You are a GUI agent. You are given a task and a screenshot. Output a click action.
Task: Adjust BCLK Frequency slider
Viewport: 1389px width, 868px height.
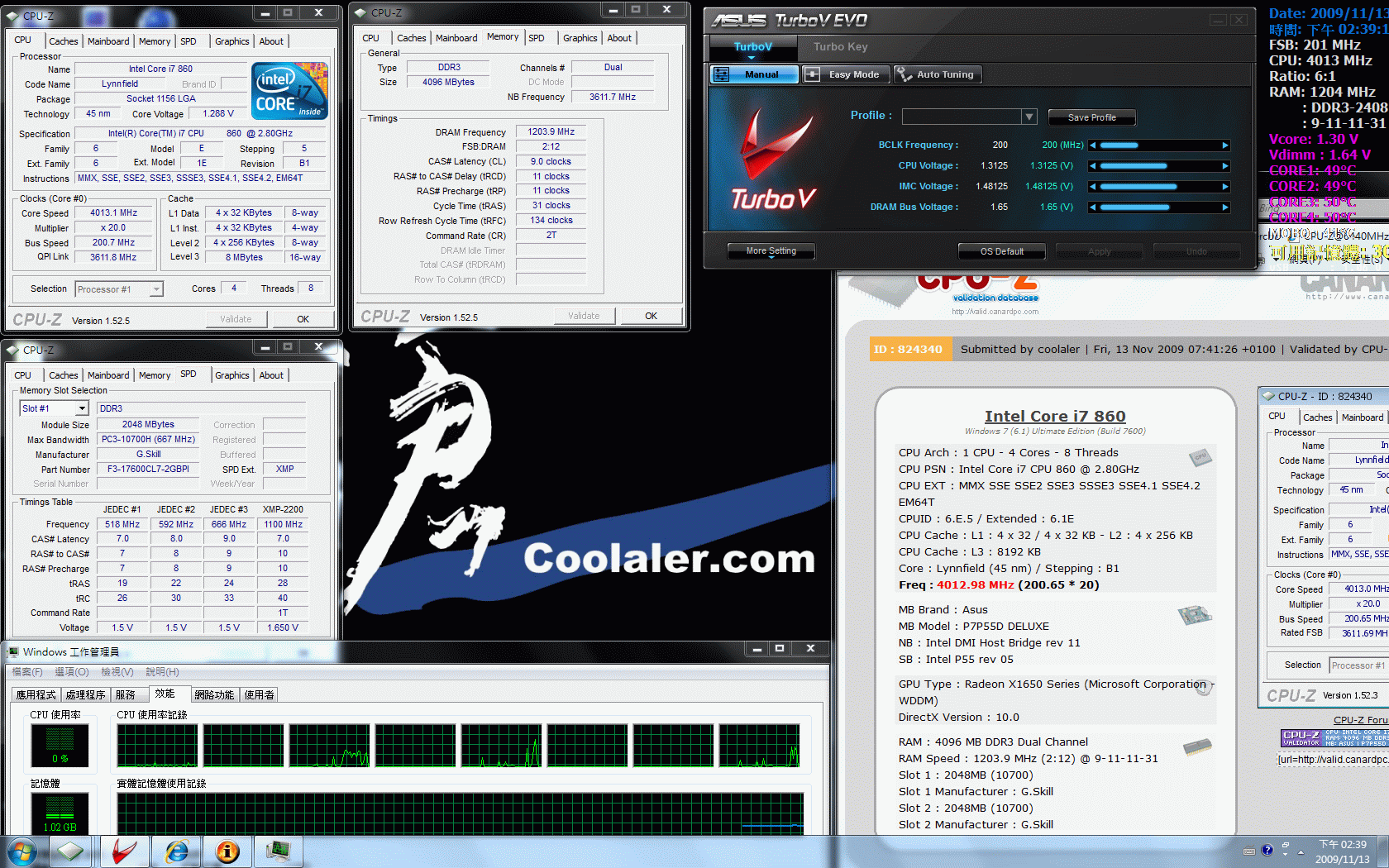[x=1159, y=145]
